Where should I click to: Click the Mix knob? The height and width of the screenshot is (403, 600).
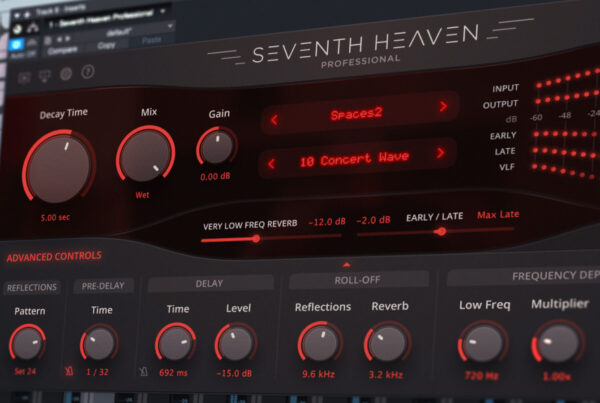(x=145, y=155)
